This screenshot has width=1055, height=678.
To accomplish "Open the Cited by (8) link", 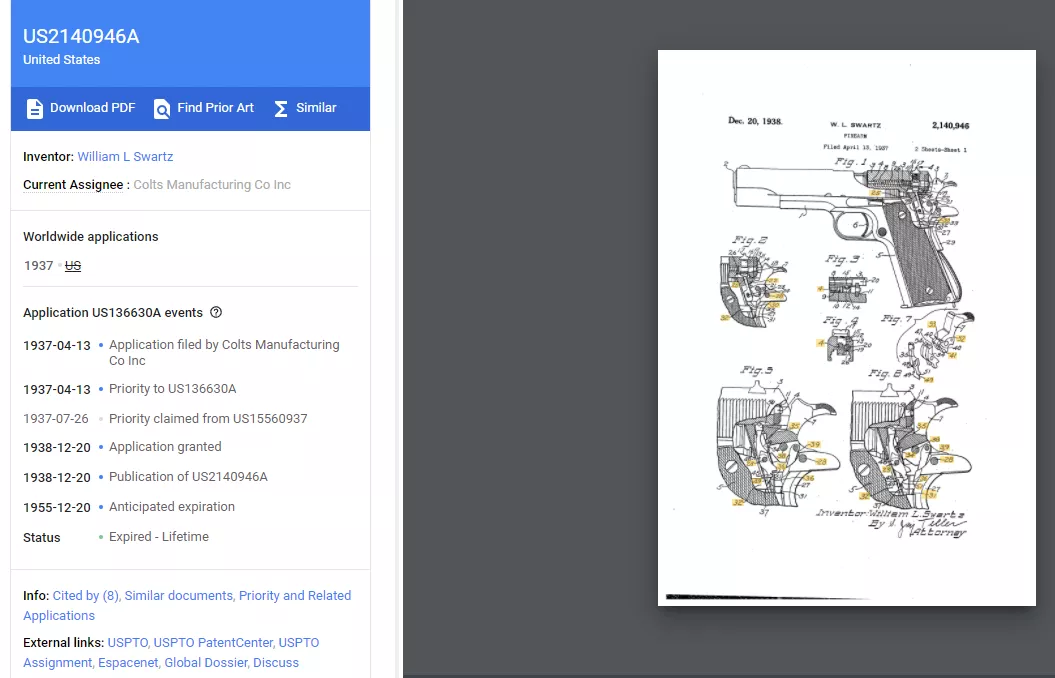I will [x=85, y=595].
